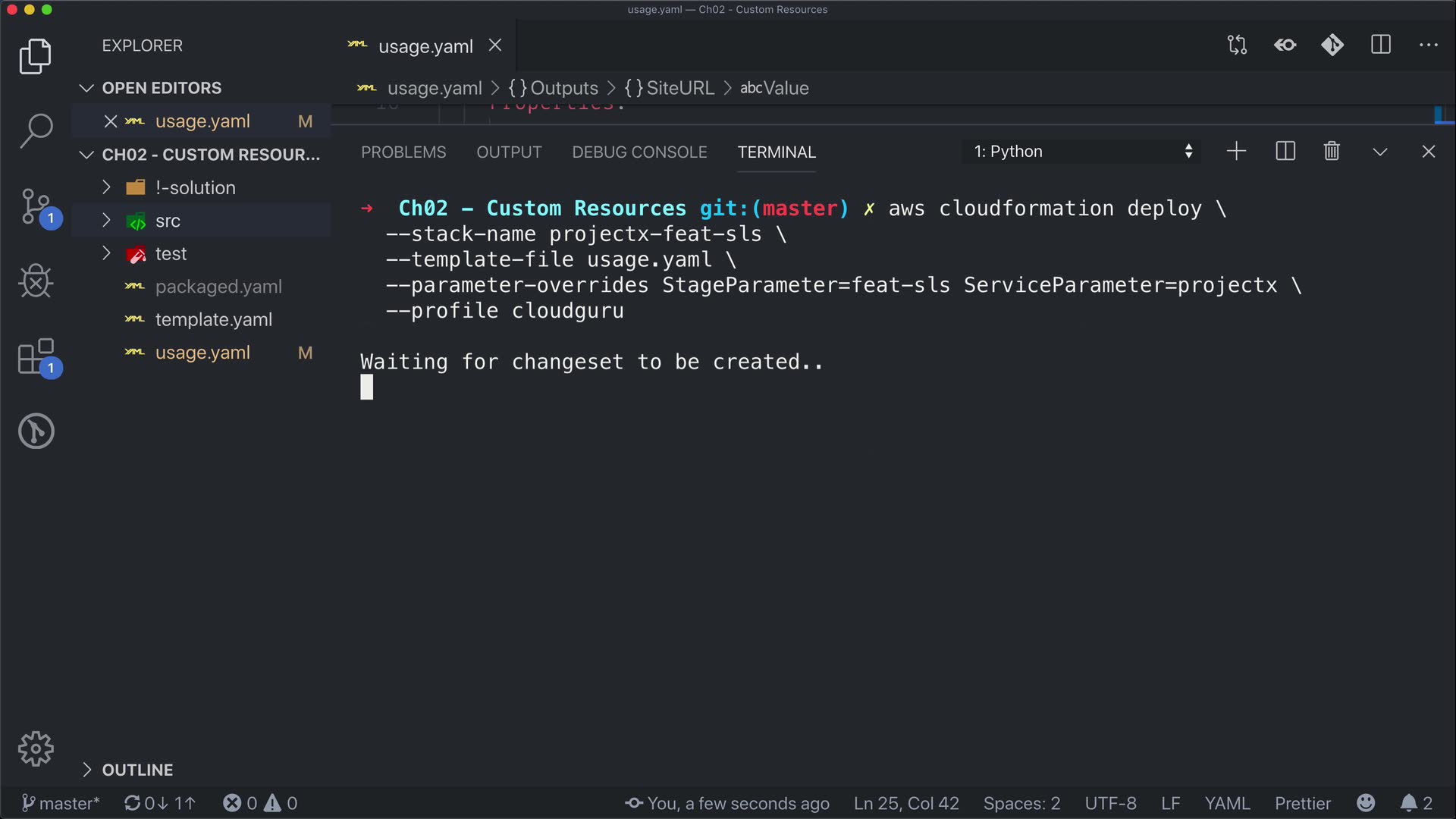
Task: Click Compare Changes icon in editor toolbar
Action: pyautogui.click(x=1237, y=45)
